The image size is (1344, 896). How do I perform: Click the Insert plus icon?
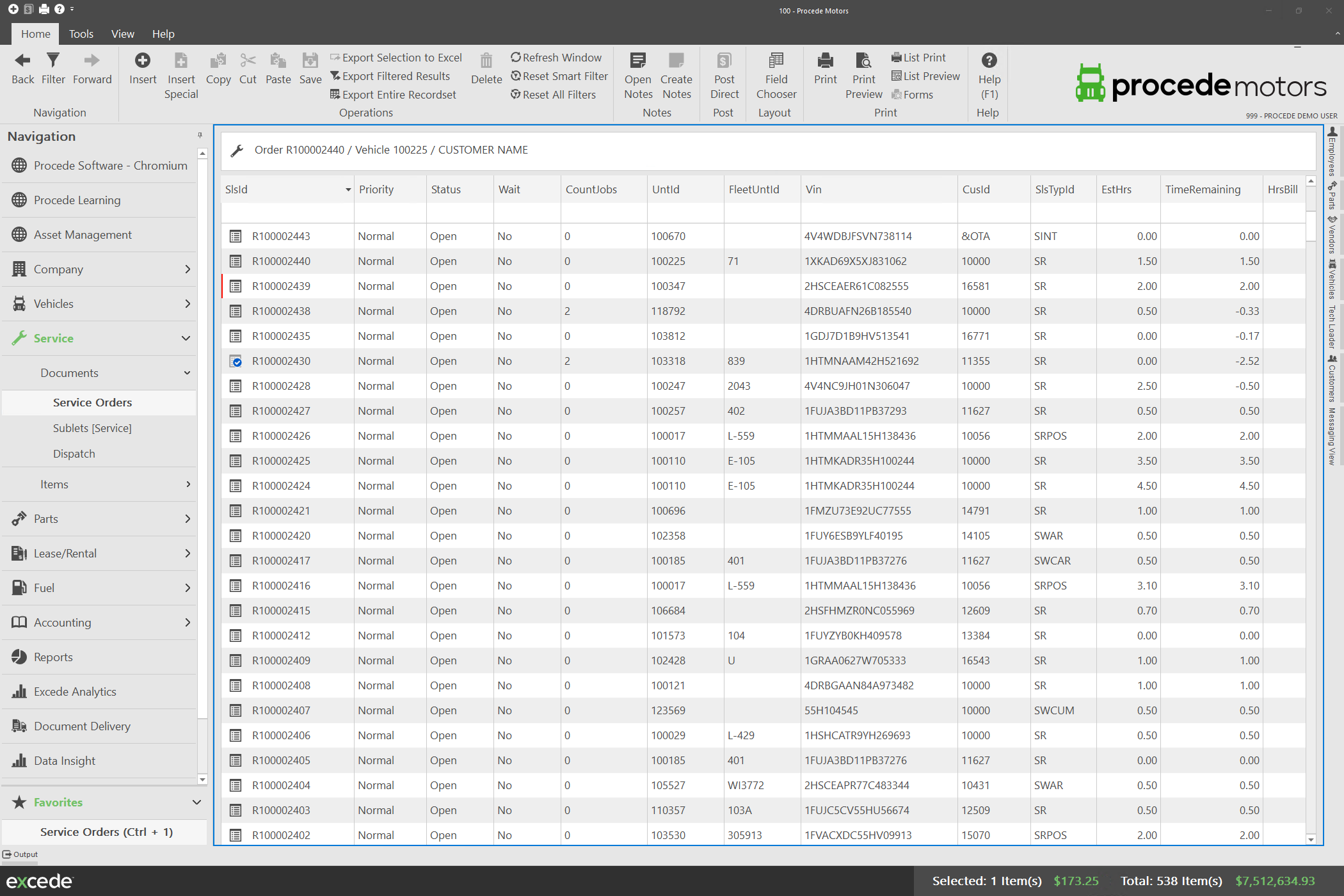(x=142, y=61)
